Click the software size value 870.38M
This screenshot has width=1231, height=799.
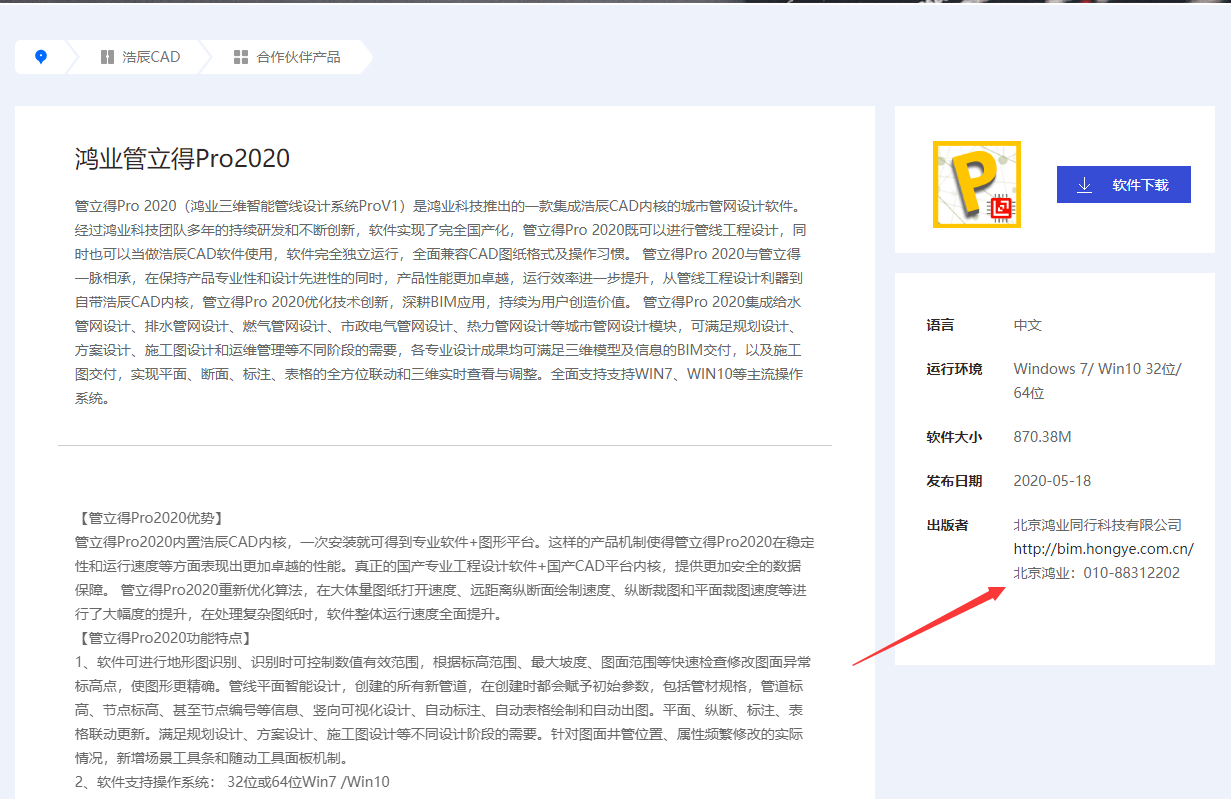tap(1042, 437)
